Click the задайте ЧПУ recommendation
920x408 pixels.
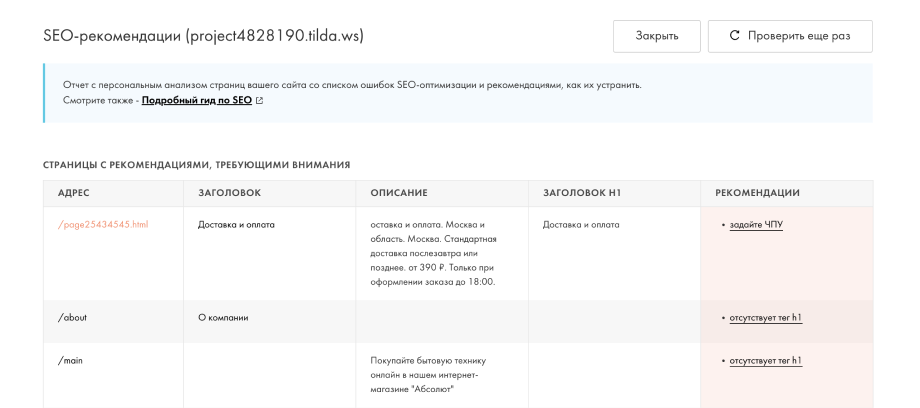point(756,225)
